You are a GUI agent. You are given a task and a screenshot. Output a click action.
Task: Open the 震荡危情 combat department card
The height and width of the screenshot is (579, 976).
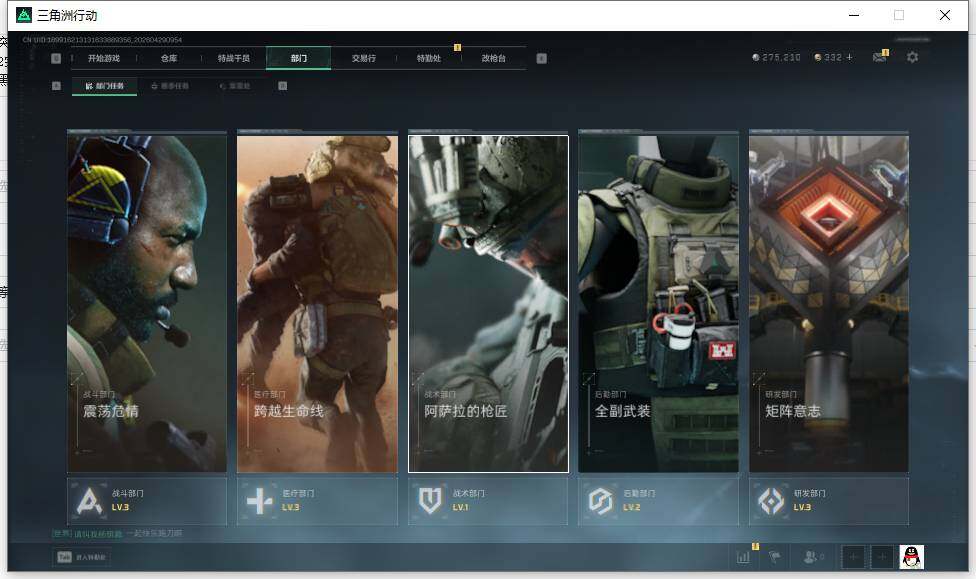(147, 303)
